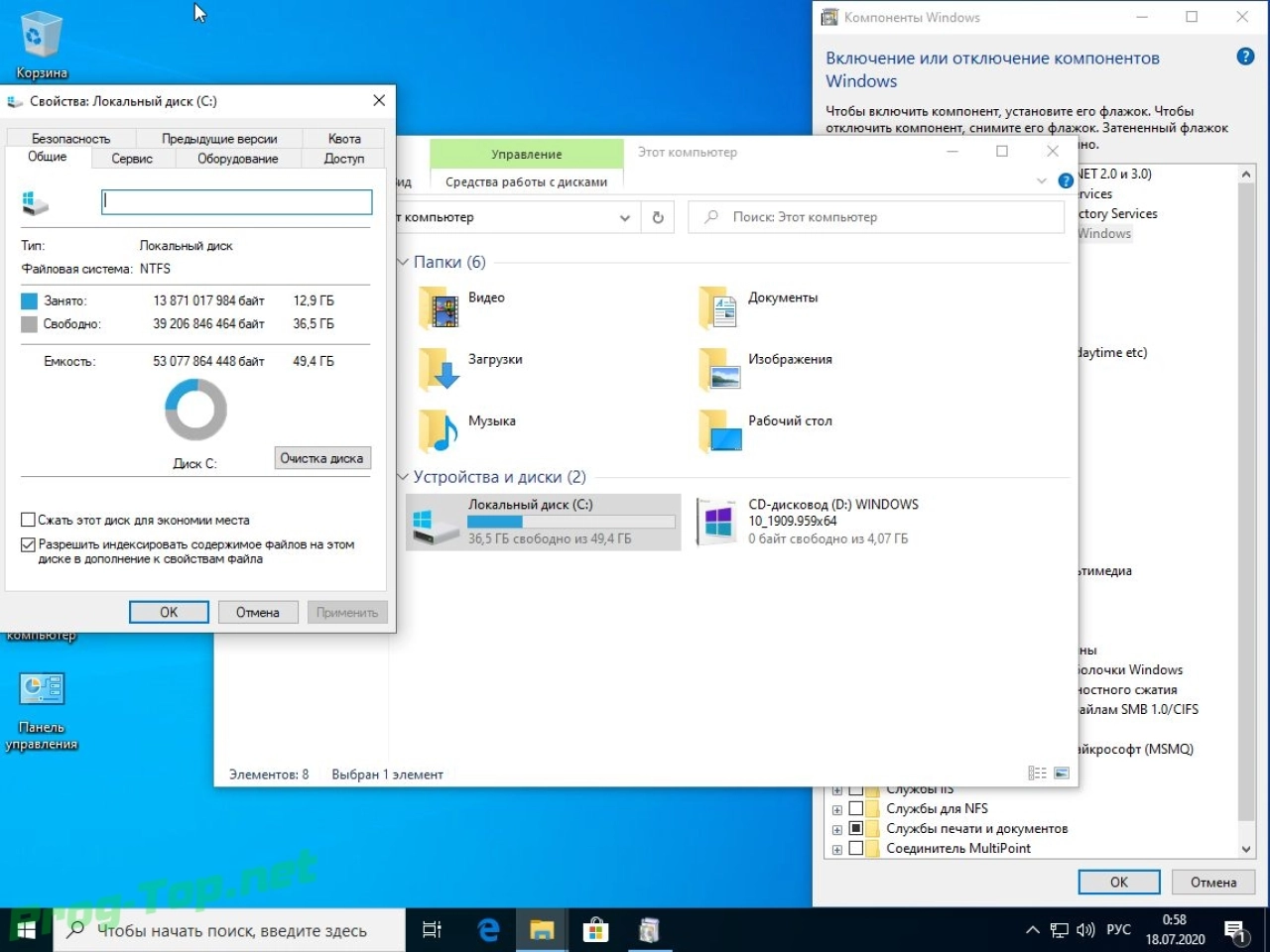Expand the Explorer ribbon chevron

(x=1042, y=180)
